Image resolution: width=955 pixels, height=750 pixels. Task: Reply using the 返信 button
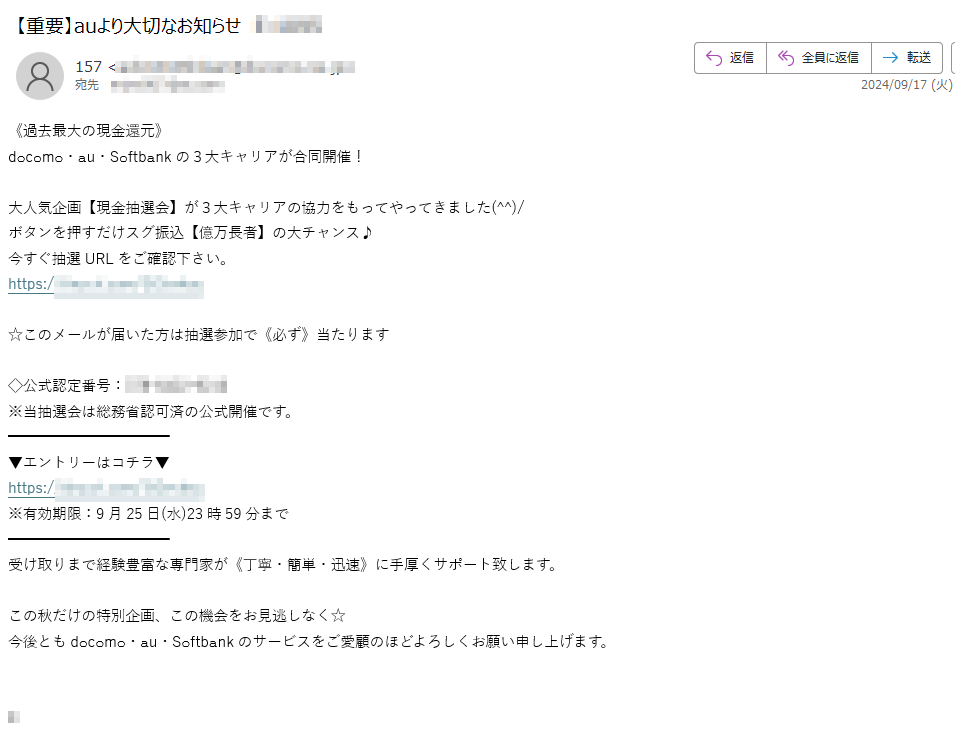(730, 58)
